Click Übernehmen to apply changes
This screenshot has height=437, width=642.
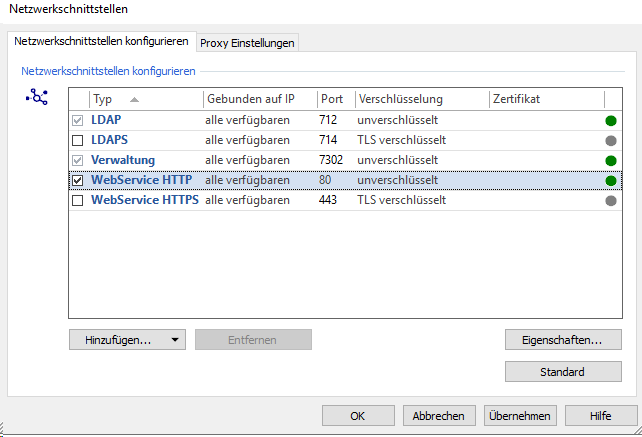519,416
